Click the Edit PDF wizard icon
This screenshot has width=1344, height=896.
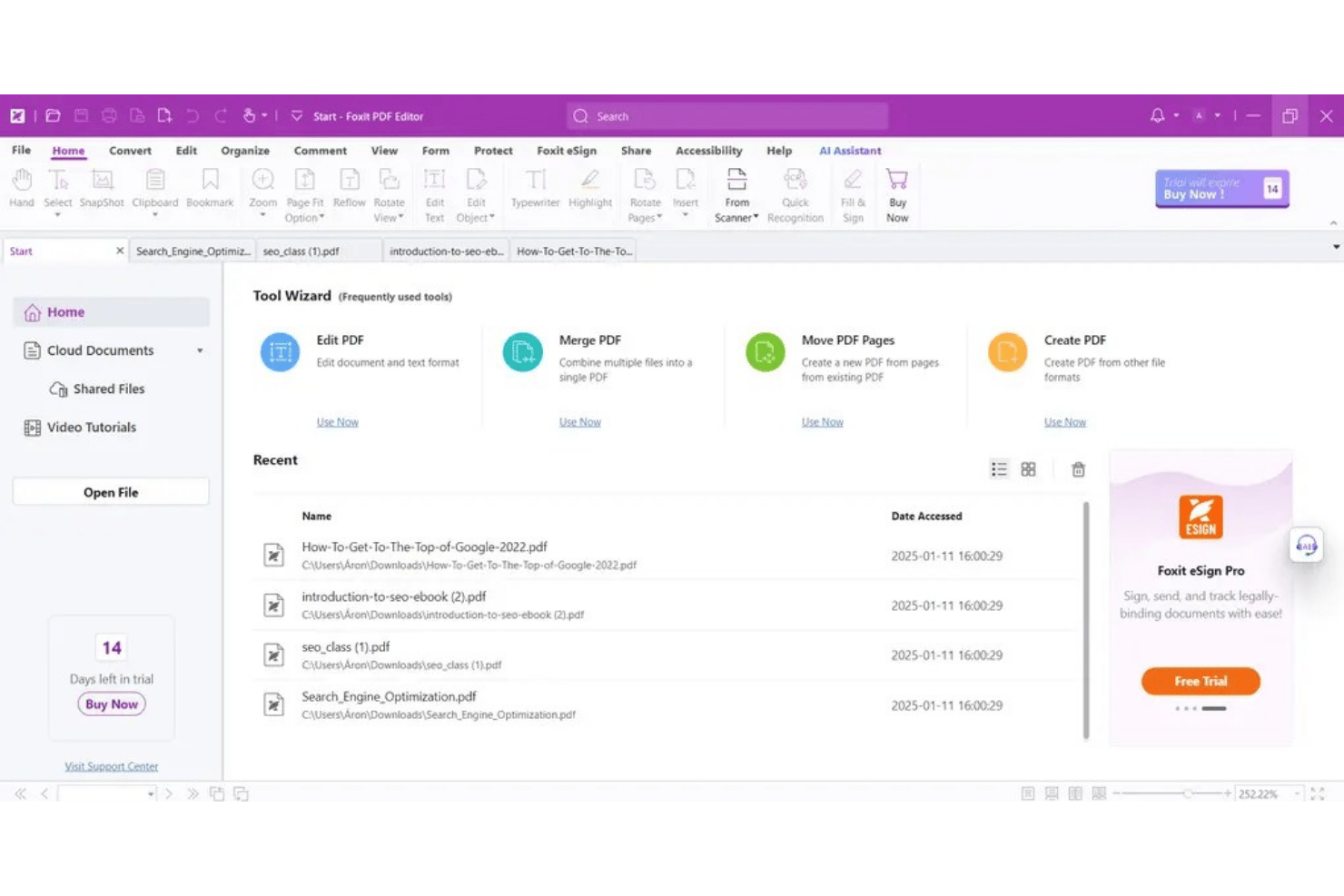point(280,352)
